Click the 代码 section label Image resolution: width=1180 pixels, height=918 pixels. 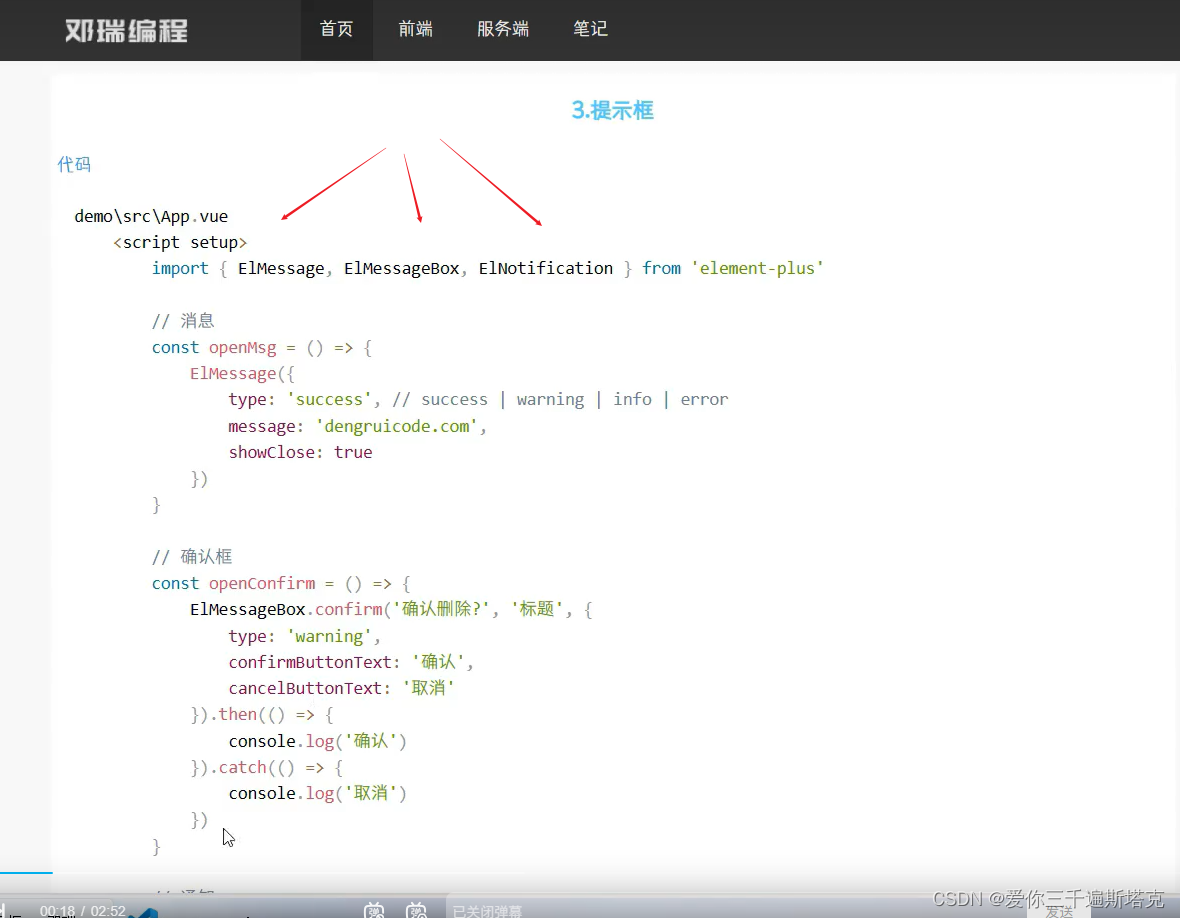[74, 164]
